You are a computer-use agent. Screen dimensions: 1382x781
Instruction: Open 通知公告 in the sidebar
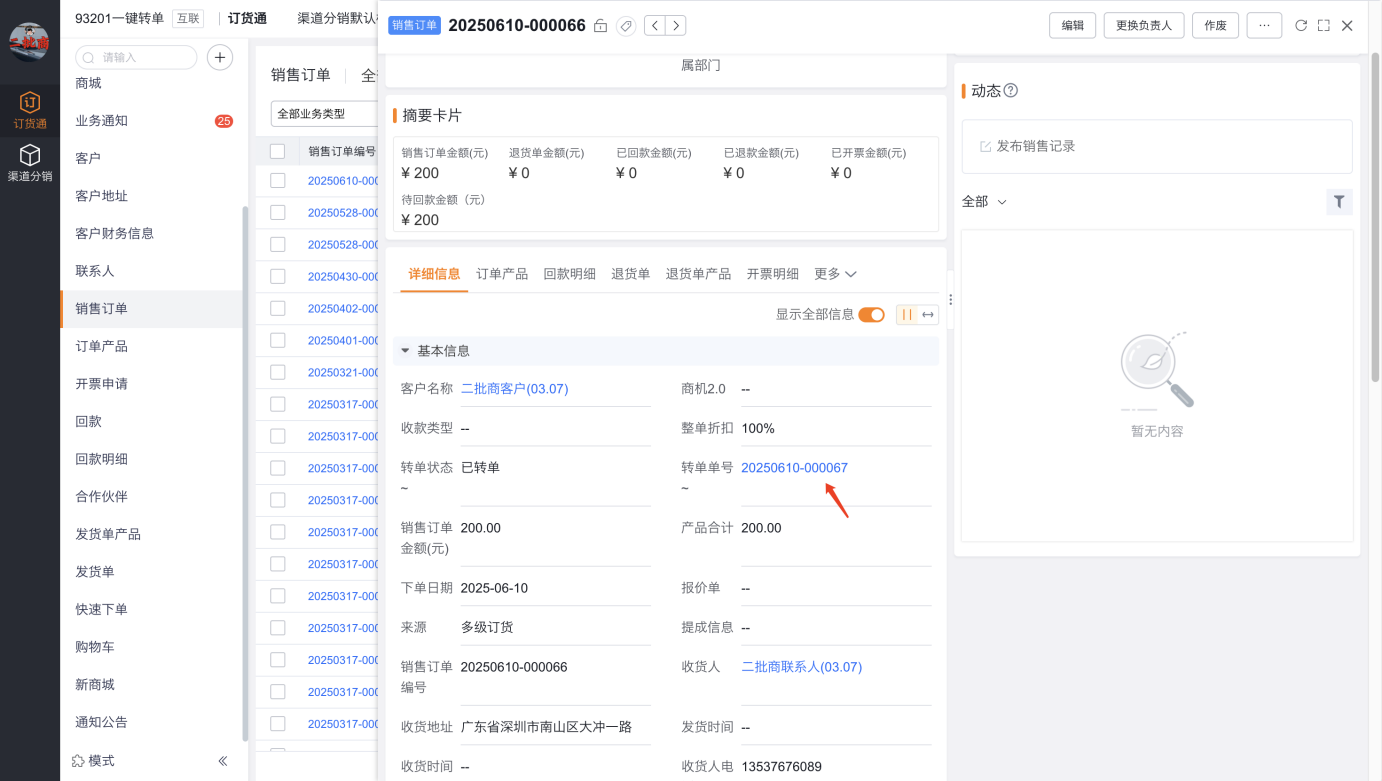point(101,722)
